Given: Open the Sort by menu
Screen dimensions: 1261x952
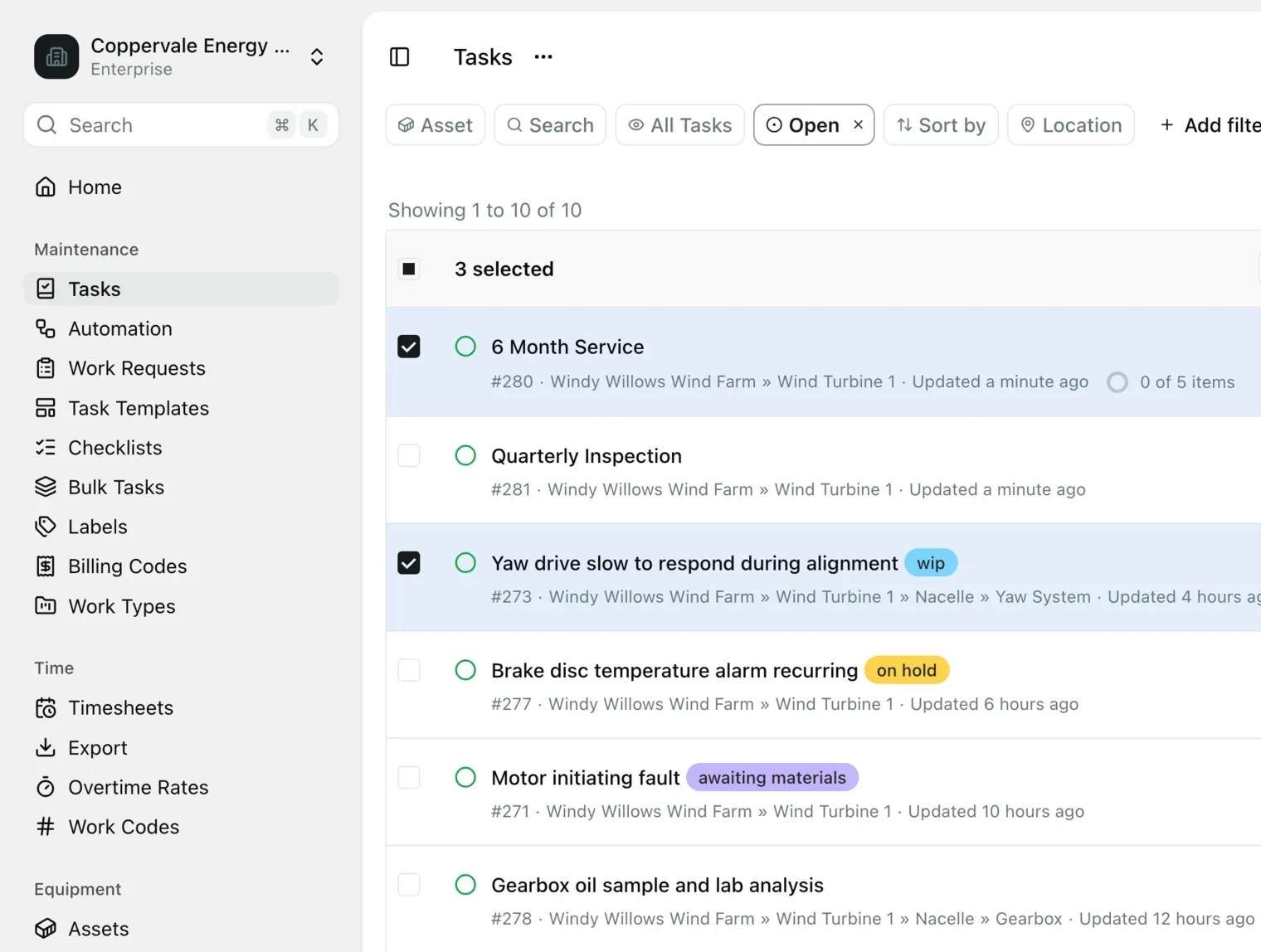Looking at the screenshot, I should coord(941,125).
